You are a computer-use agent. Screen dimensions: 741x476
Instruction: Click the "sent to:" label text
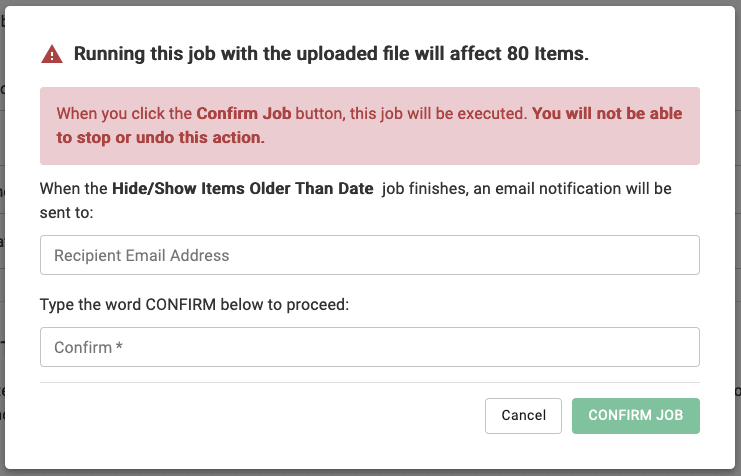click(66, 213)
